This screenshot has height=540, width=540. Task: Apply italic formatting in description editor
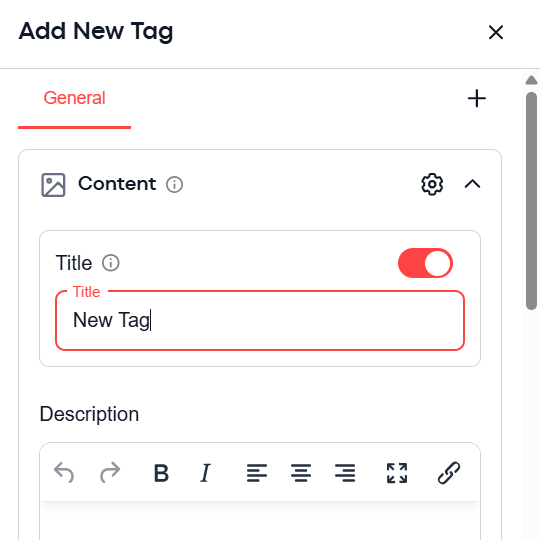point(205,473)
